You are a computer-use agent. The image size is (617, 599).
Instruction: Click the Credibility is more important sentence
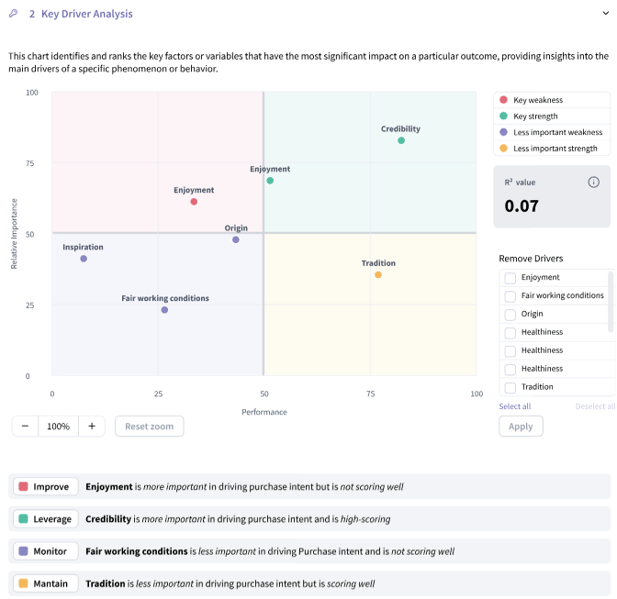coord(238,519)
